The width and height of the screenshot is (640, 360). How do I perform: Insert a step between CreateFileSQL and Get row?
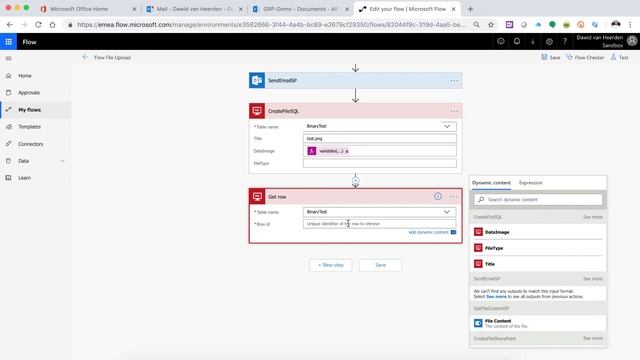tap(356, 180)
